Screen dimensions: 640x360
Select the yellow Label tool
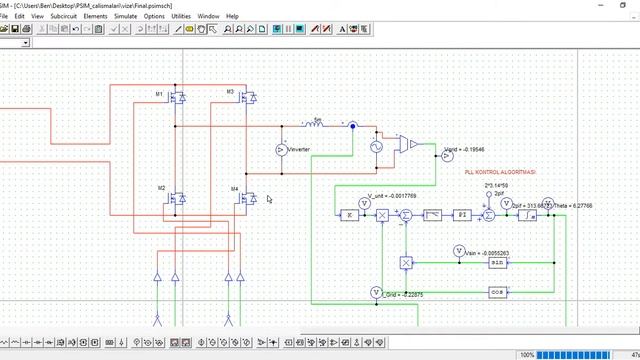[189, 29]
